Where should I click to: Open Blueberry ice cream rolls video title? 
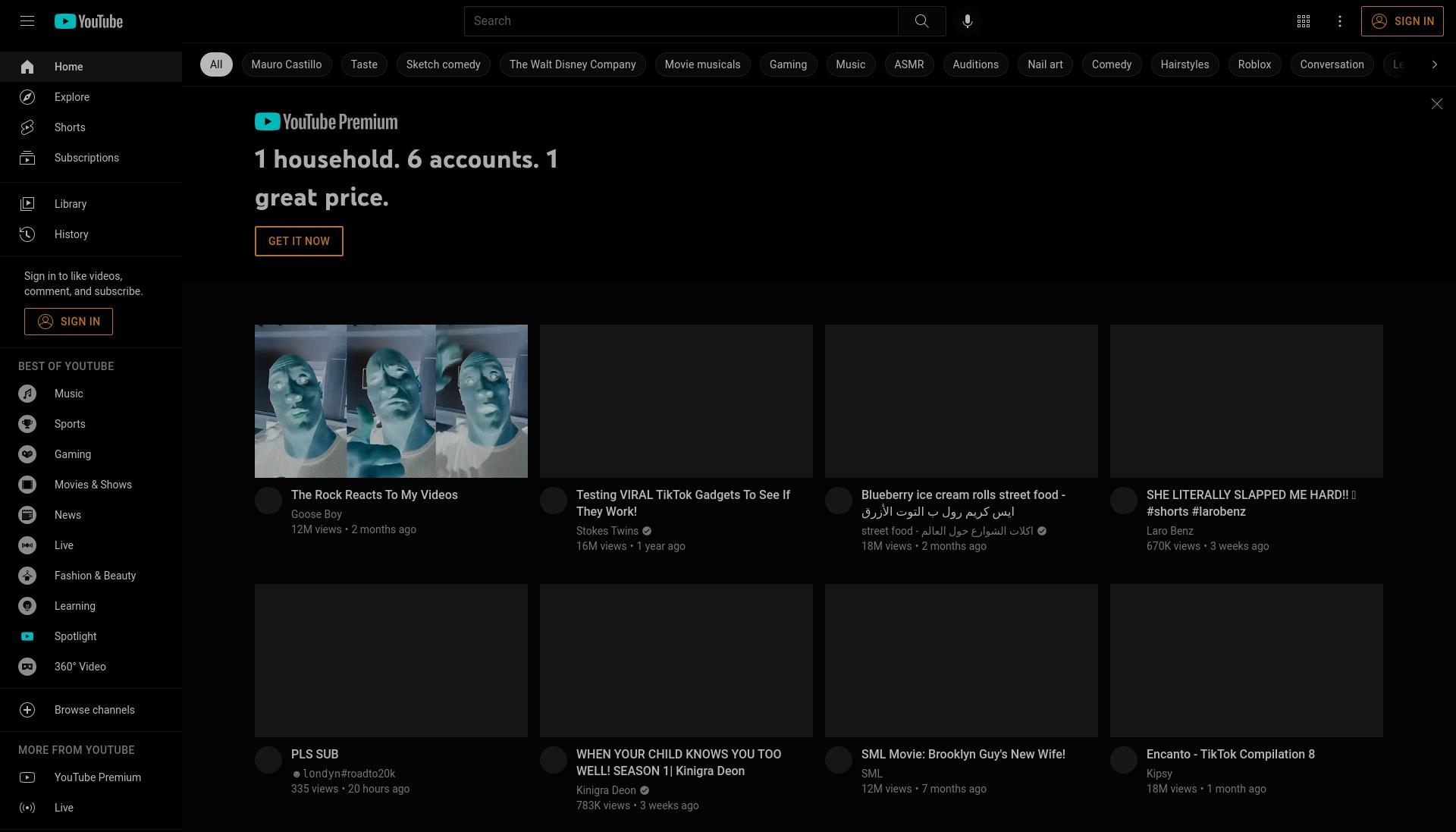click(963, 503)
